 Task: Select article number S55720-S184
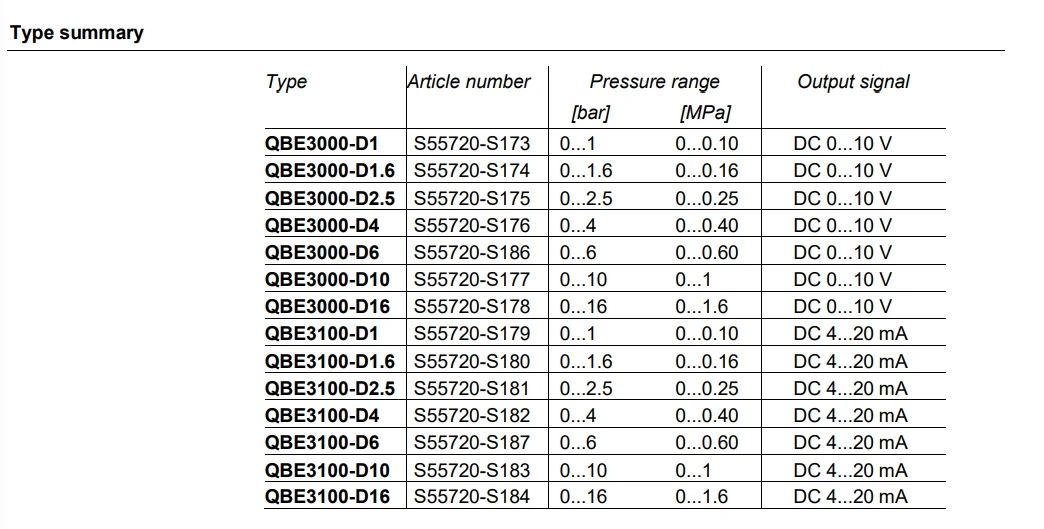(472, 497)
